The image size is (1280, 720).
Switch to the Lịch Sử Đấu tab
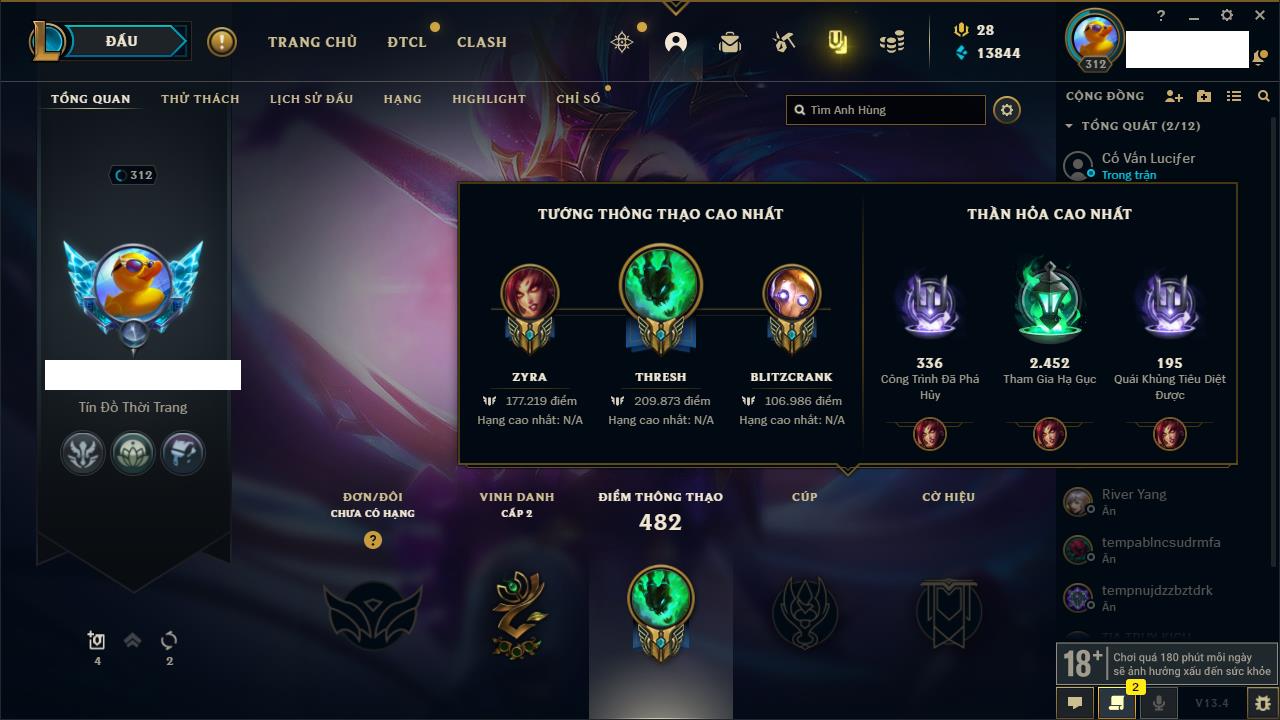(312, 99)
